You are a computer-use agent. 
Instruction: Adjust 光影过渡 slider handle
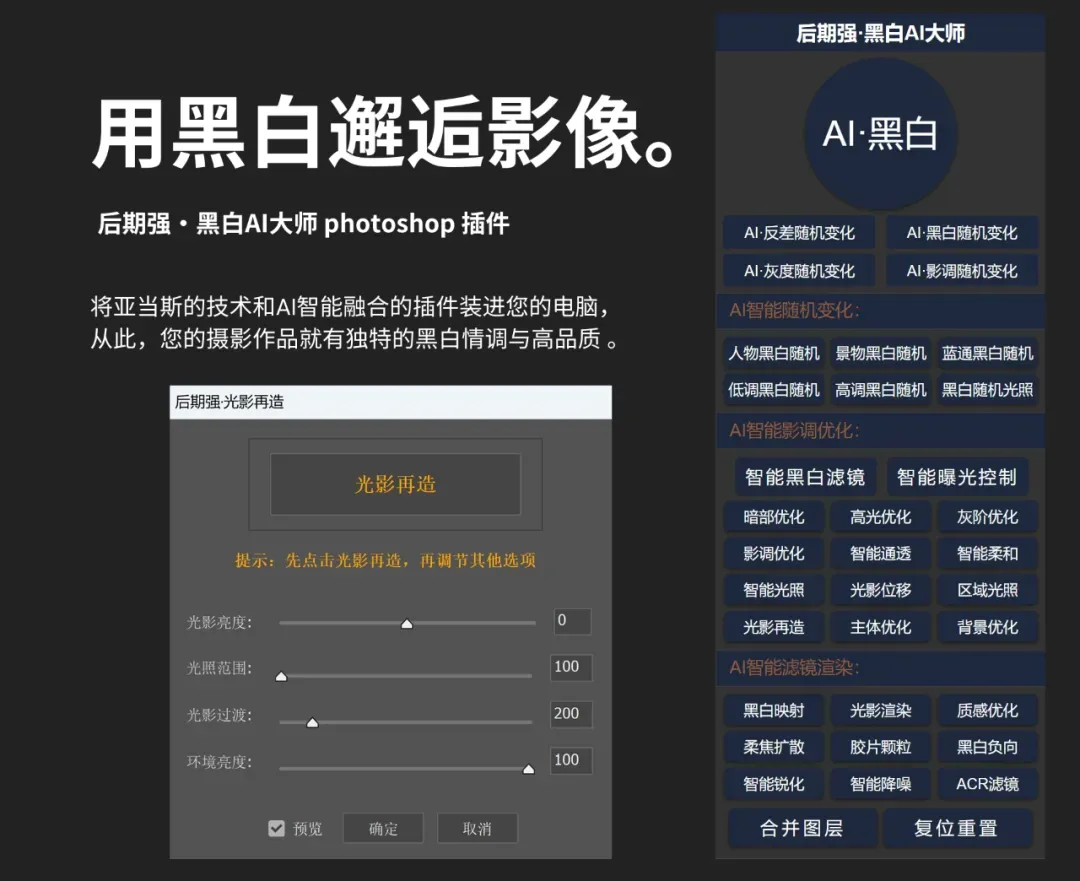312,723
